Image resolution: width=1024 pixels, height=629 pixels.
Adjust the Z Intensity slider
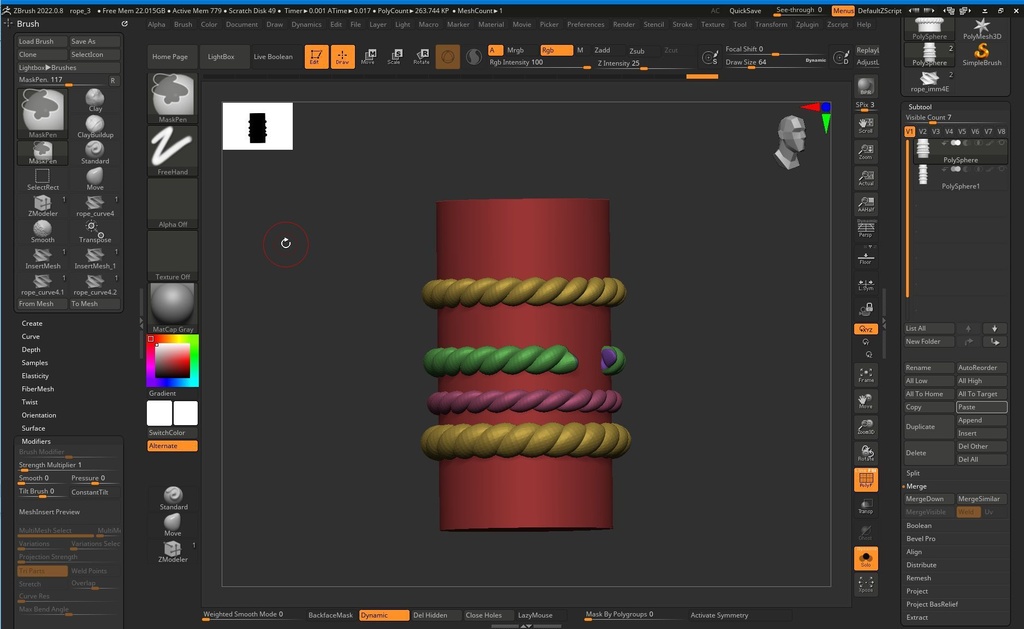(644, 63)
